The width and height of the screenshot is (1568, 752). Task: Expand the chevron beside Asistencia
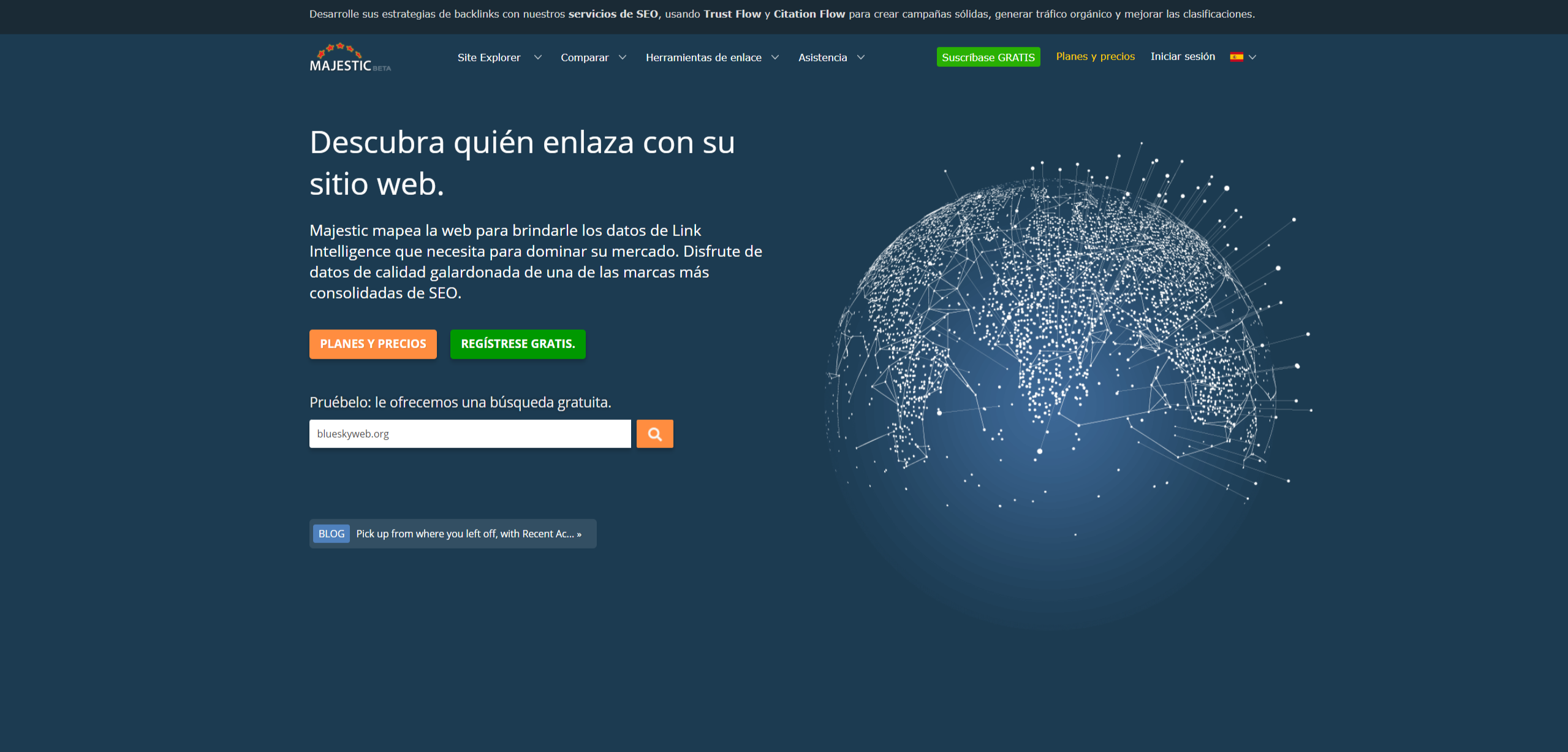point(861,58)
